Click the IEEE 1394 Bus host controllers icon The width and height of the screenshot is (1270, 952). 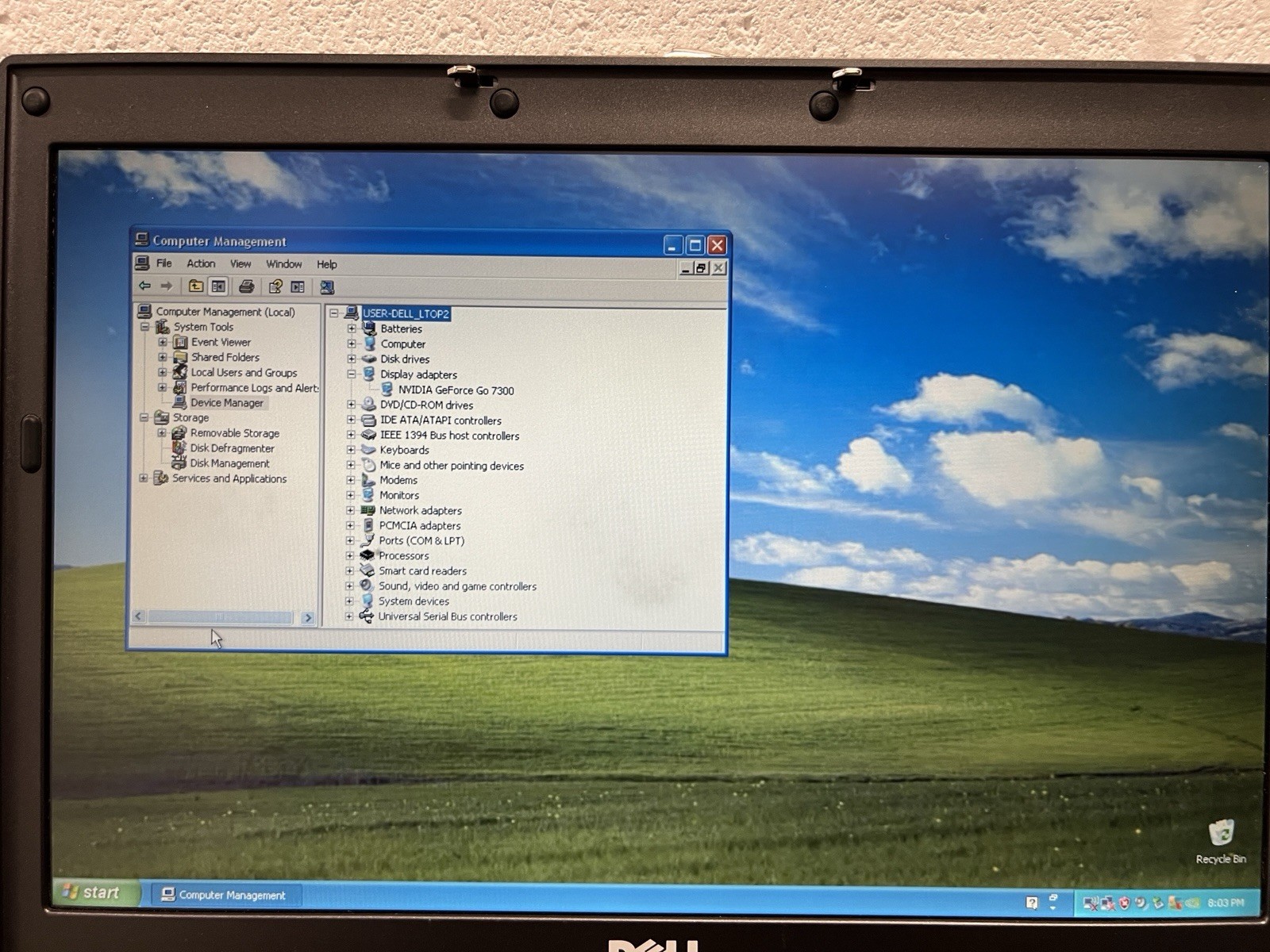[x=368, y=435]
